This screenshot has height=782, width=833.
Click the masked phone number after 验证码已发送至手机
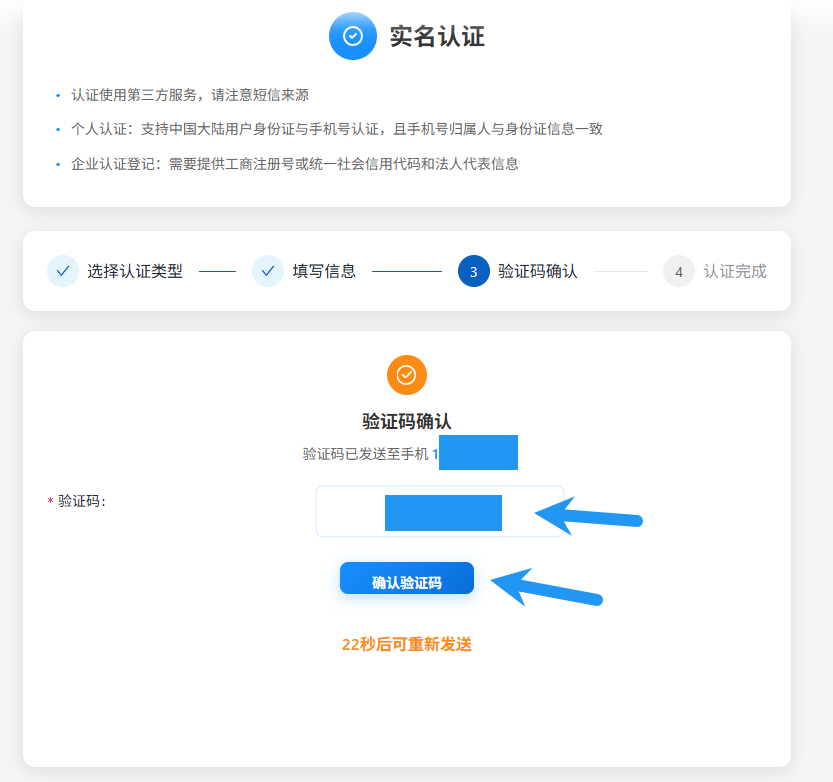[477, 453]
